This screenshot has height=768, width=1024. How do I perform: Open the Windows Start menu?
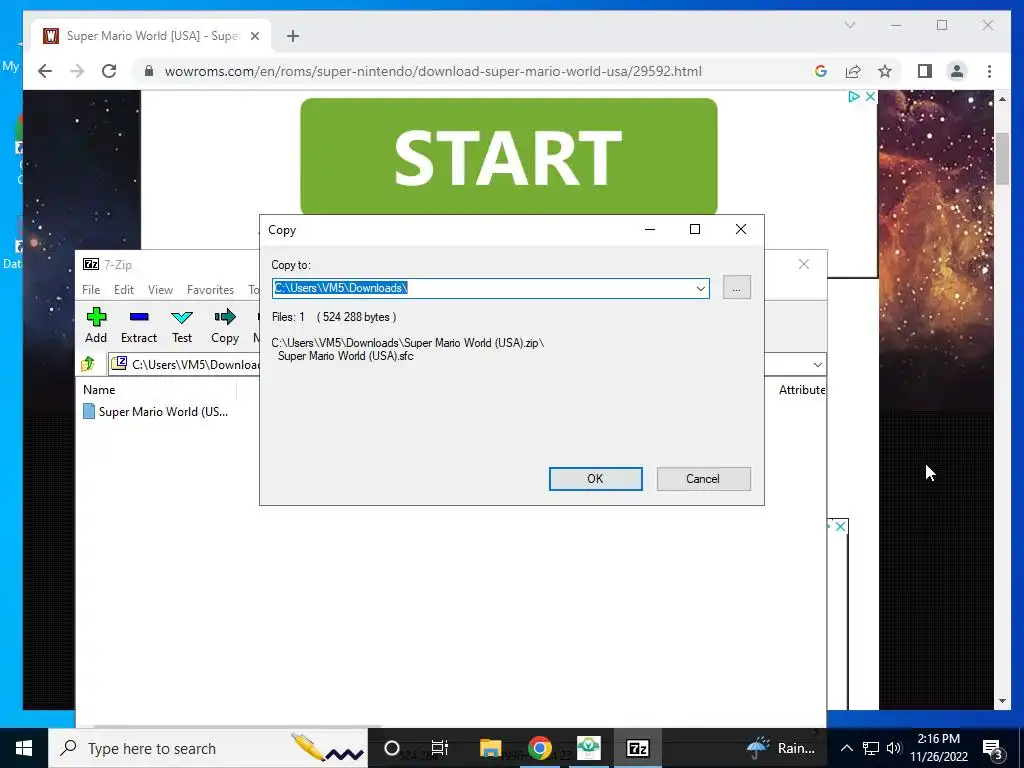click(24, 748)
